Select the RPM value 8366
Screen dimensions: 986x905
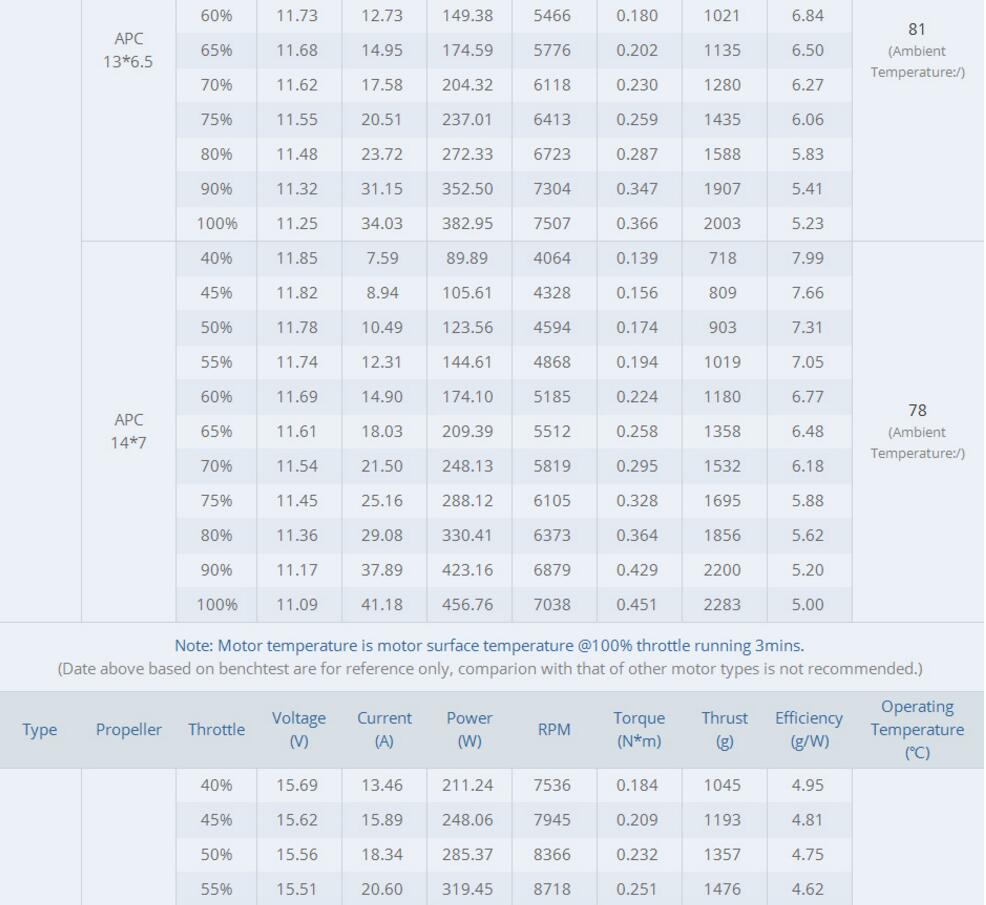[552, 855]
